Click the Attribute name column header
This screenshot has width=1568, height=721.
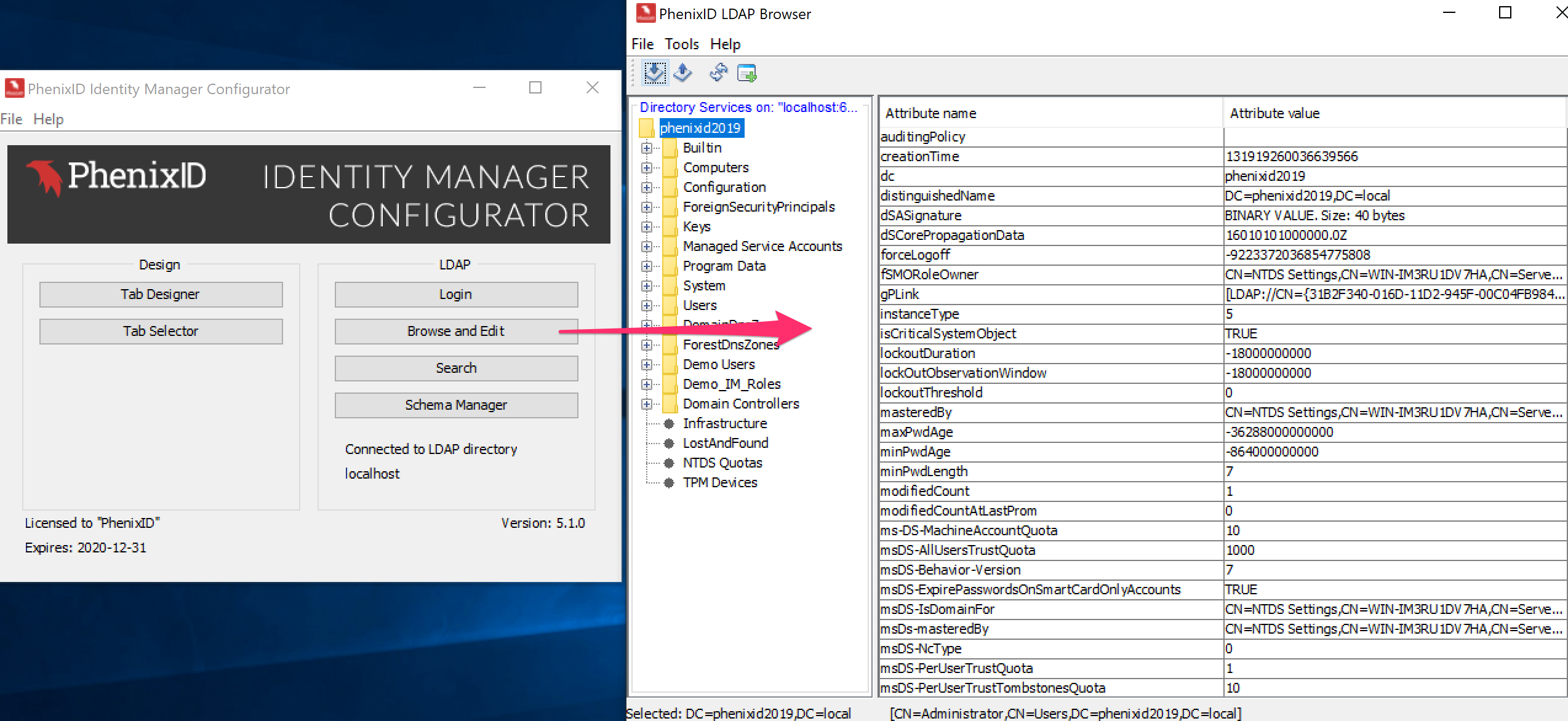click(x=1050, y=113)
